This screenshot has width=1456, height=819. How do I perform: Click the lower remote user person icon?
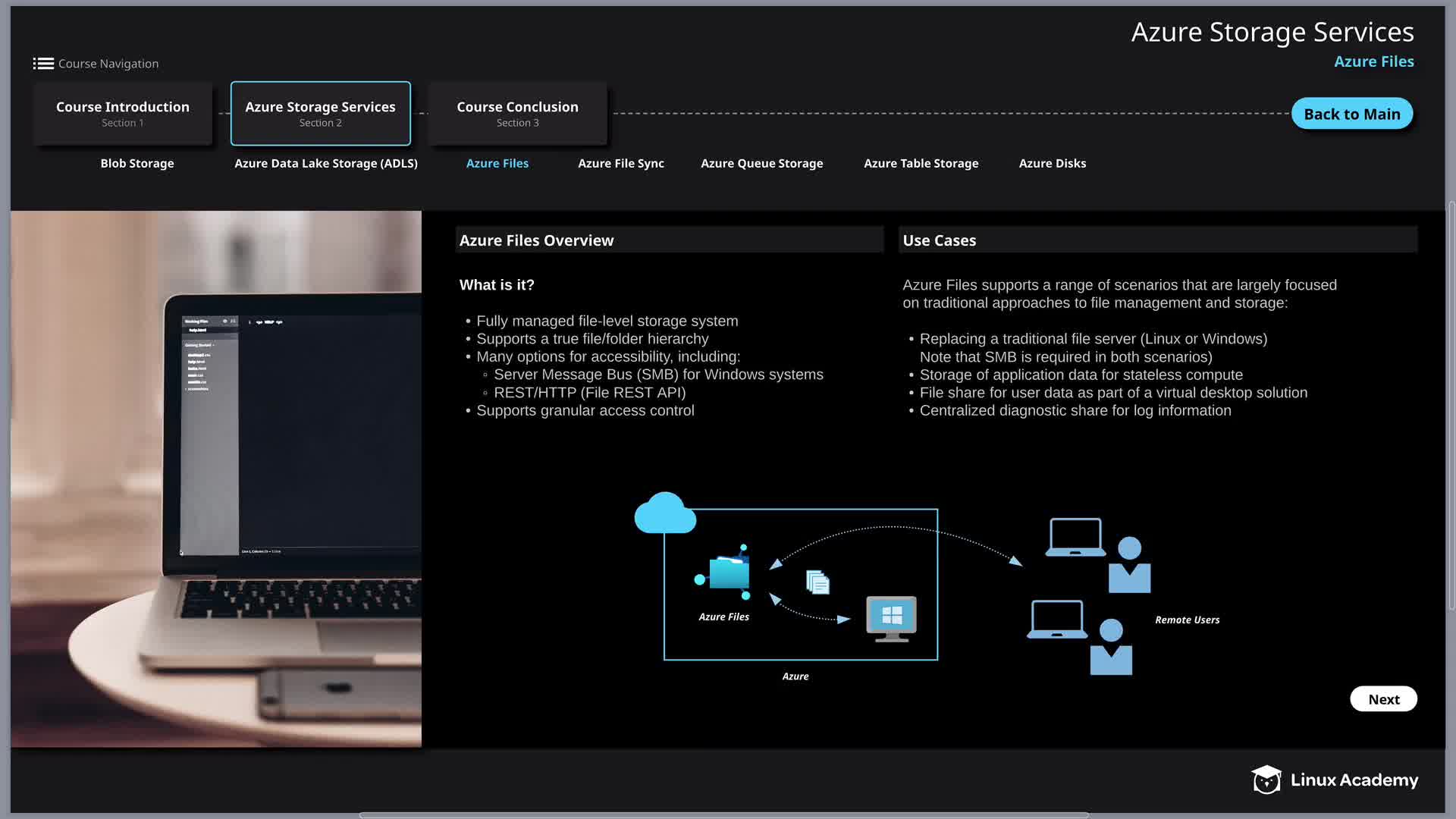pyautogui.click(x=1111, y=647)
